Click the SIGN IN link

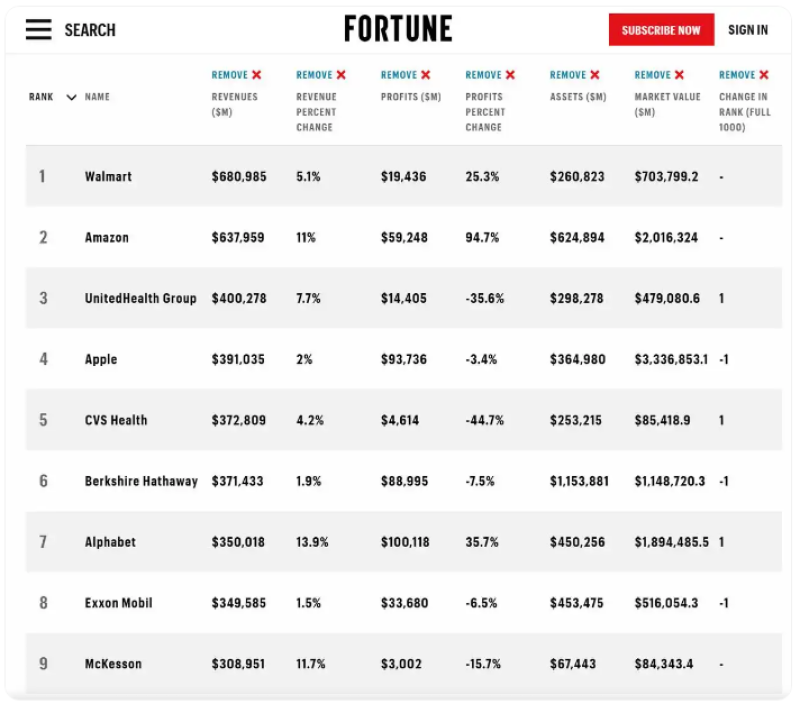click(x=747, y=30)
